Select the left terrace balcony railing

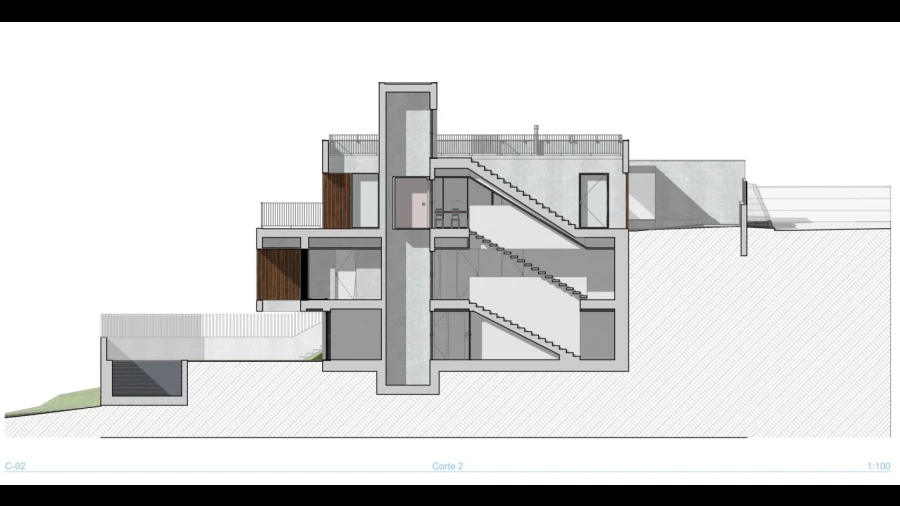coord(291,215)
